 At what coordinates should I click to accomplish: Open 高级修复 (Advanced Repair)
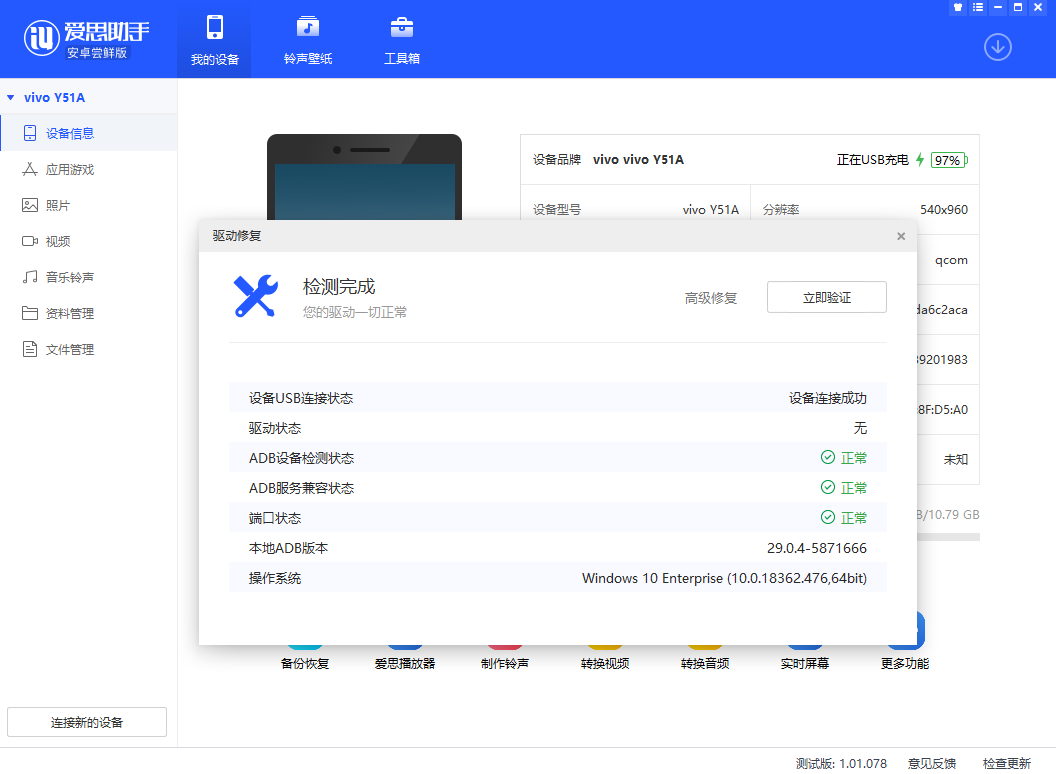(x=711, y=296)
